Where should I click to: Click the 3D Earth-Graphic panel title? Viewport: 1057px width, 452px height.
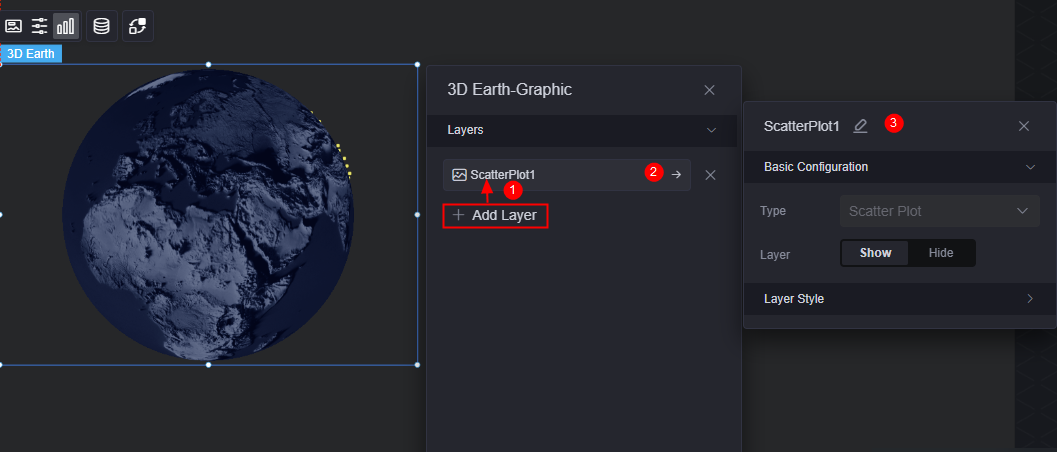pyautogui.click(x=510, y=90)
